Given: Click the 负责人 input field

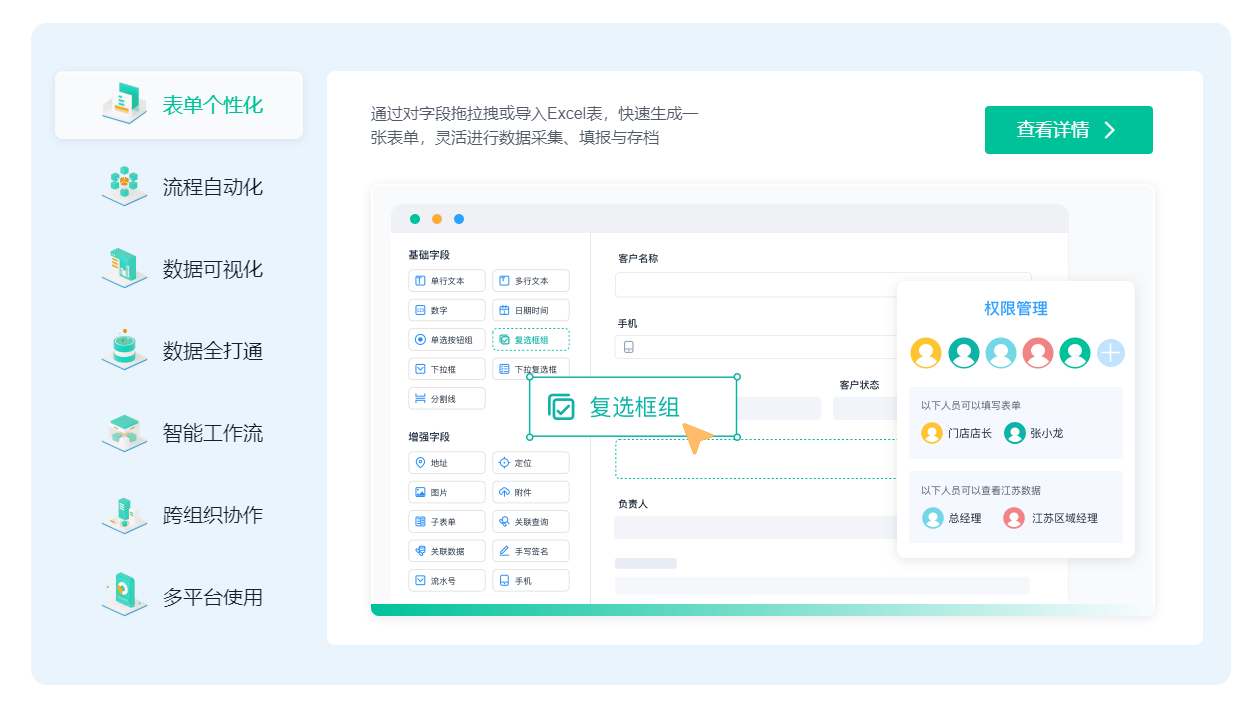Looking at the screenshot, I should [x=756, y=528].
